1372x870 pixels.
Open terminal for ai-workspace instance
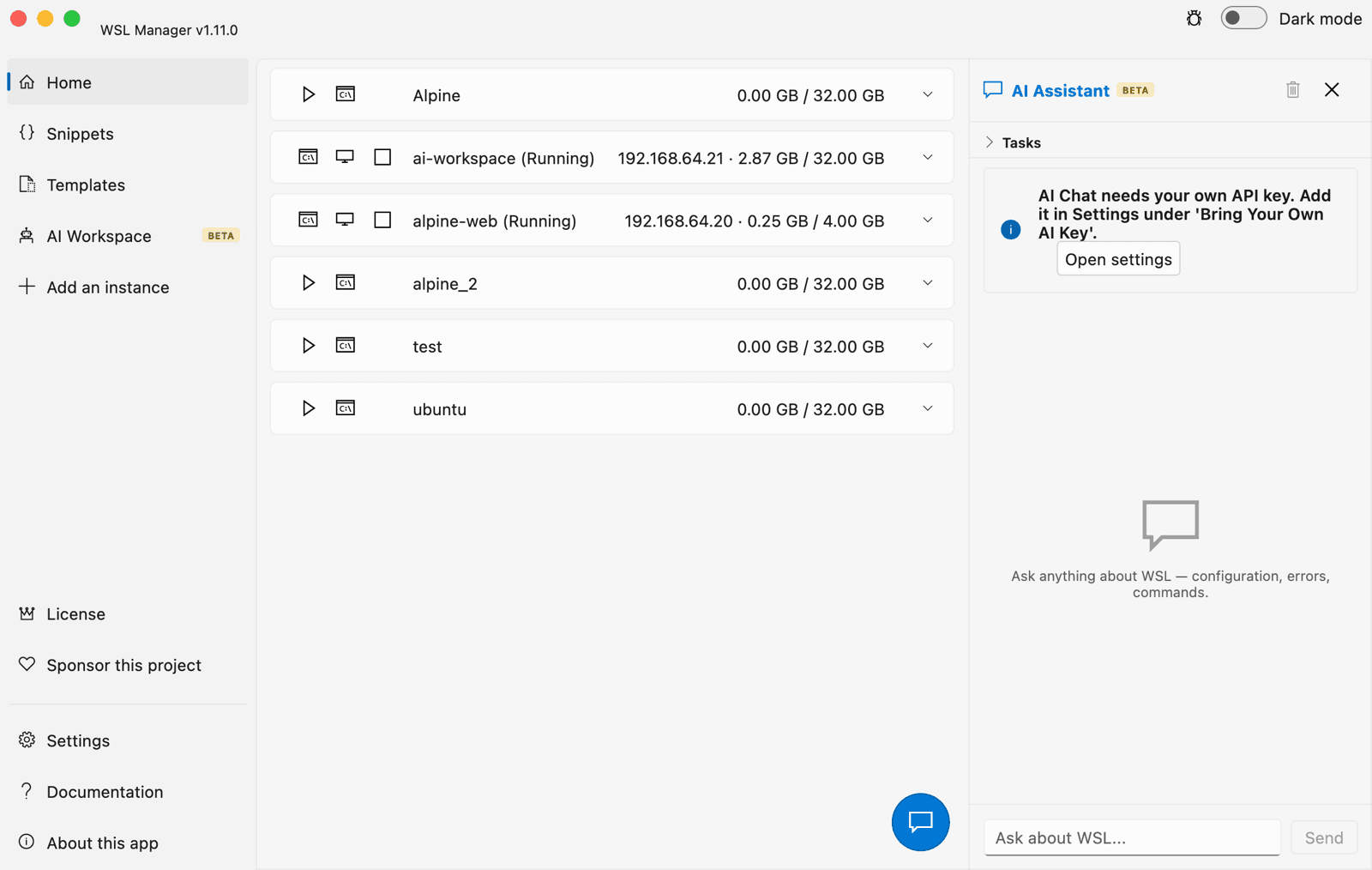coord(308,157)
